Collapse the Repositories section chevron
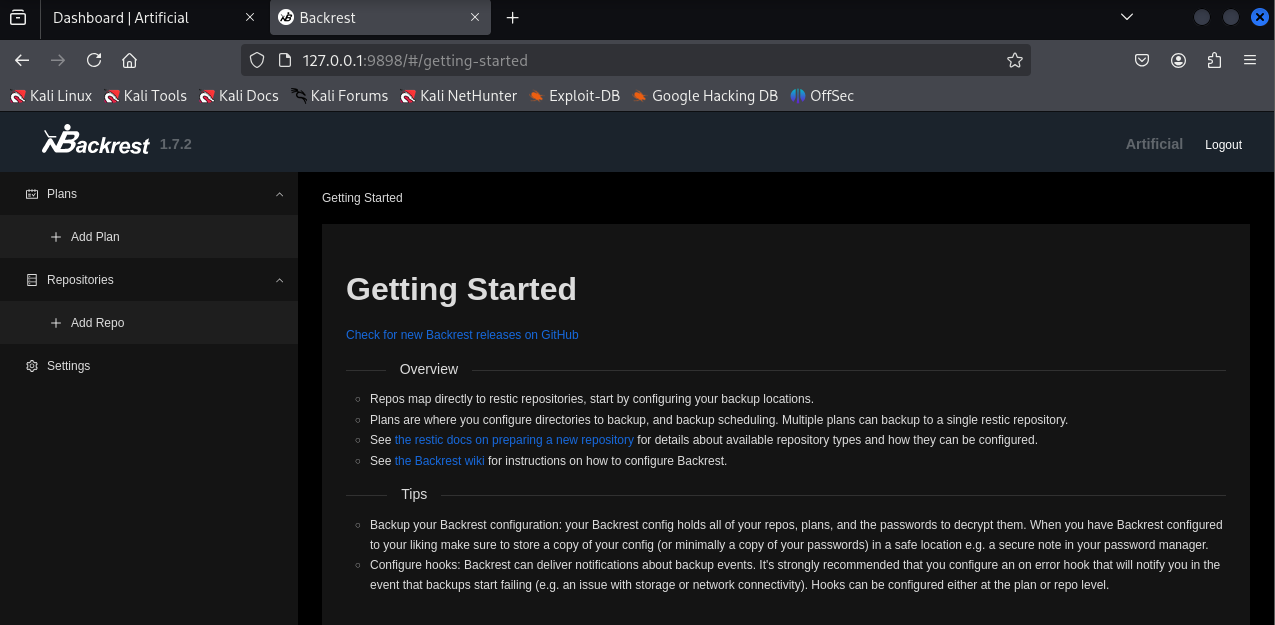 point(279,280)
